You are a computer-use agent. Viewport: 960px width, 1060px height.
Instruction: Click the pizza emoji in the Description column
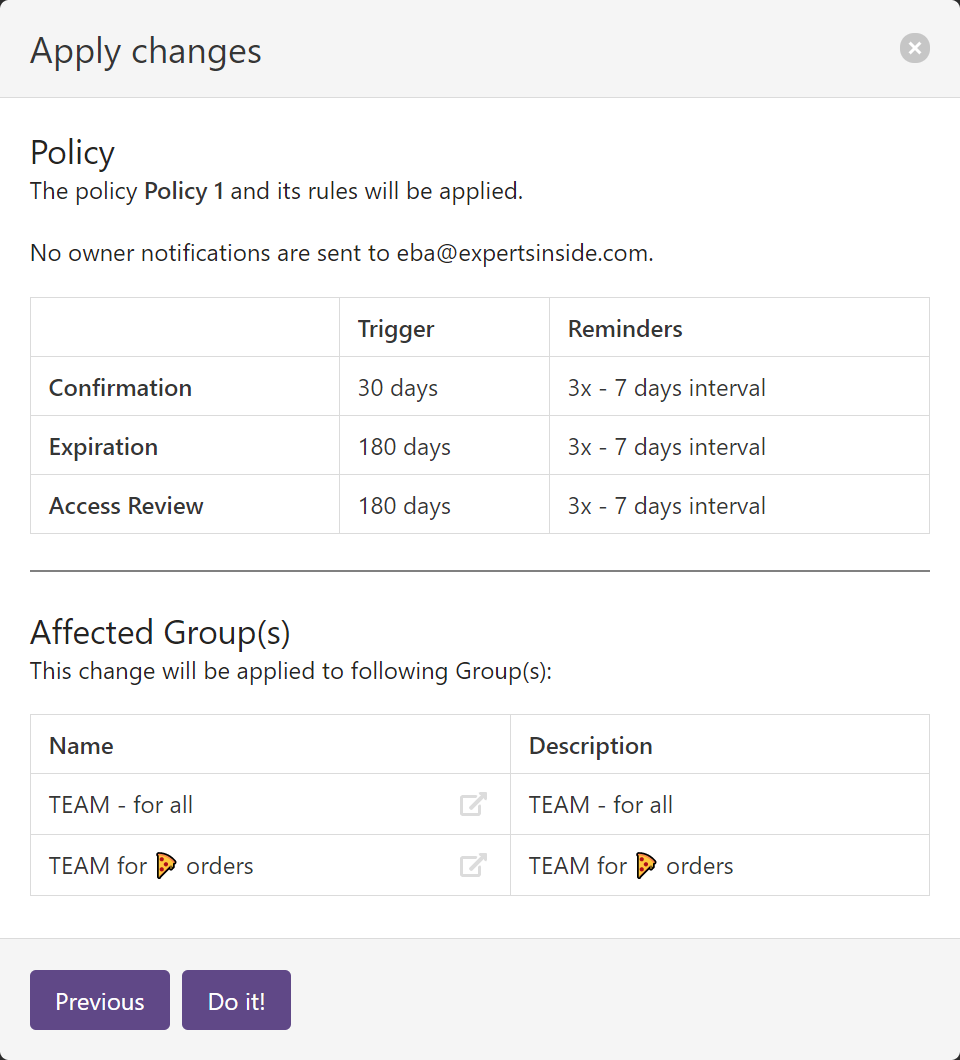click(x=646, y=864)
